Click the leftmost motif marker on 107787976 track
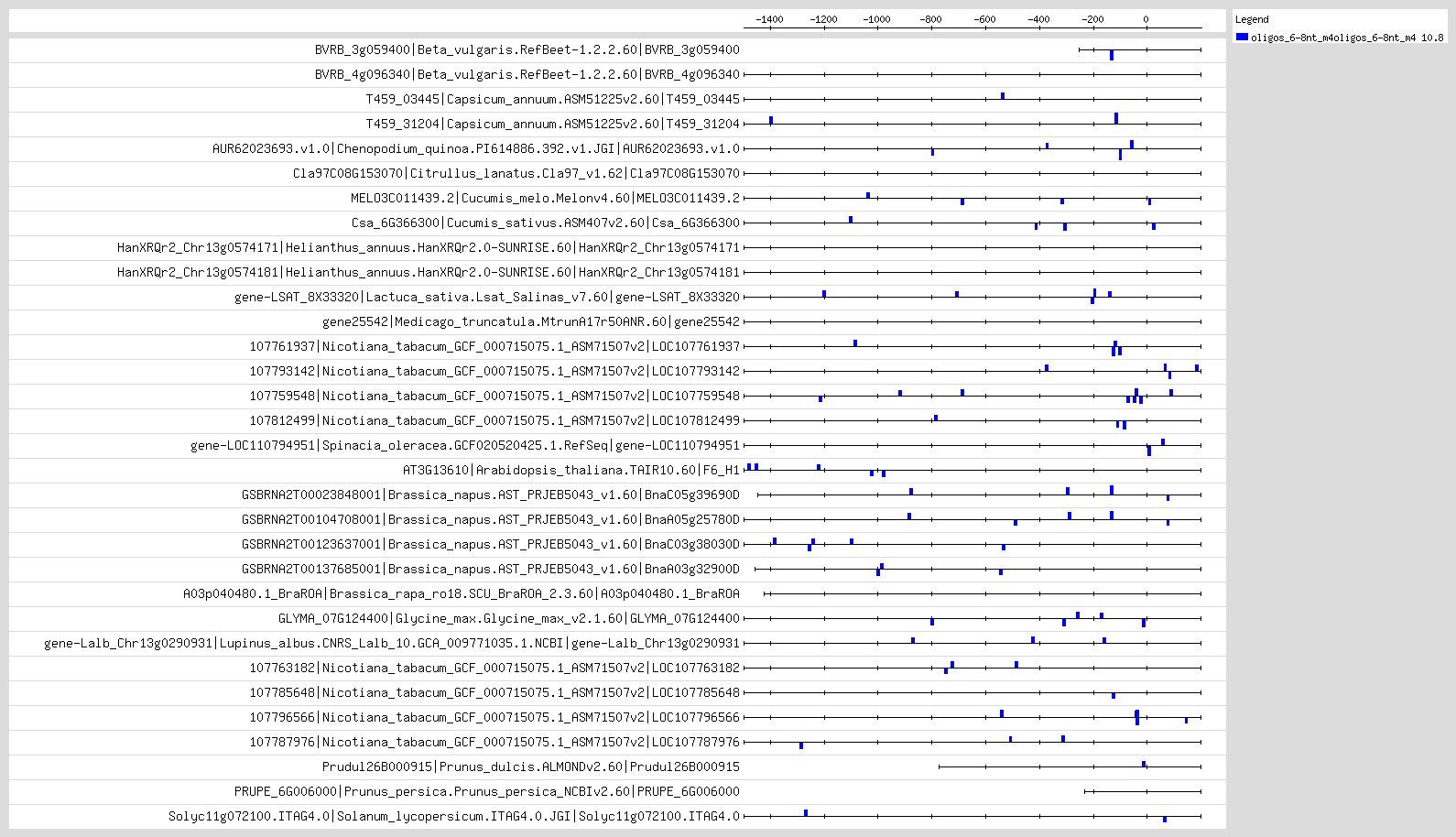 coord(801,745)
